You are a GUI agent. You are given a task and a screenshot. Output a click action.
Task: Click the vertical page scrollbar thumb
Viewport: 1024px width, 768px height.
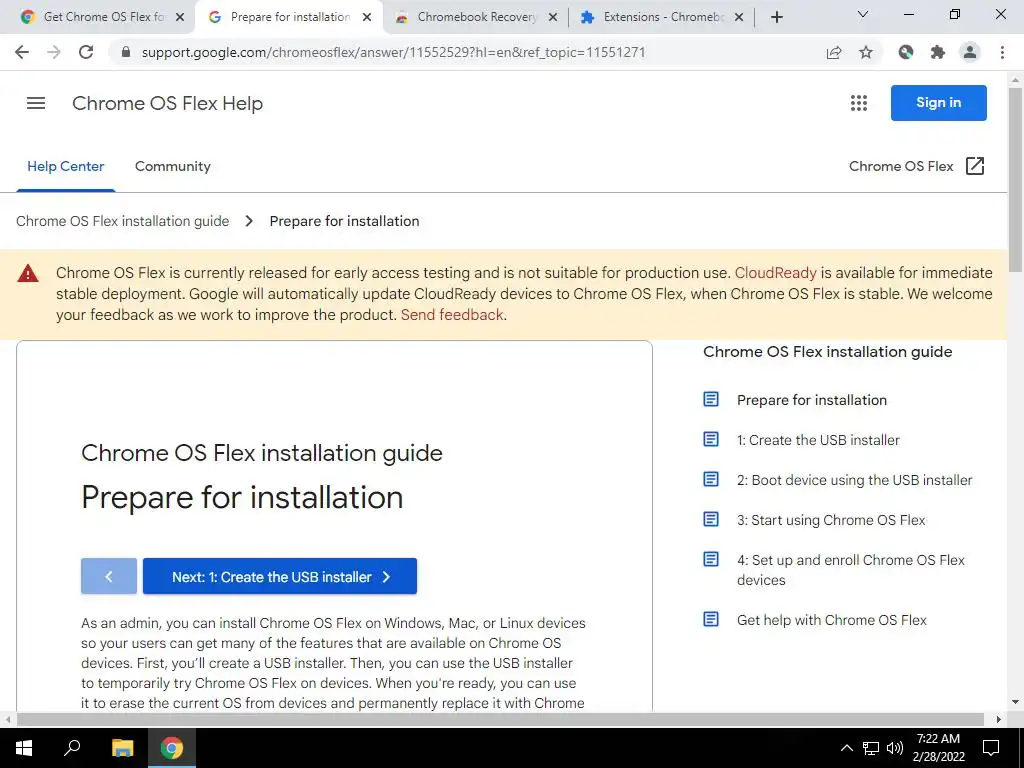(1015, 180)
